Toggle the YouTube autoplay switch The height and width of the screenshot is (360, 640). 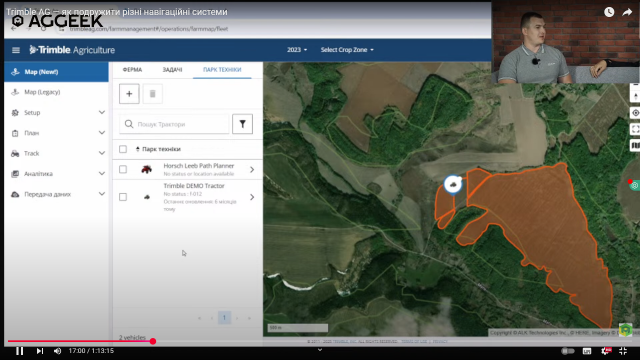click(x=567, y=351)
